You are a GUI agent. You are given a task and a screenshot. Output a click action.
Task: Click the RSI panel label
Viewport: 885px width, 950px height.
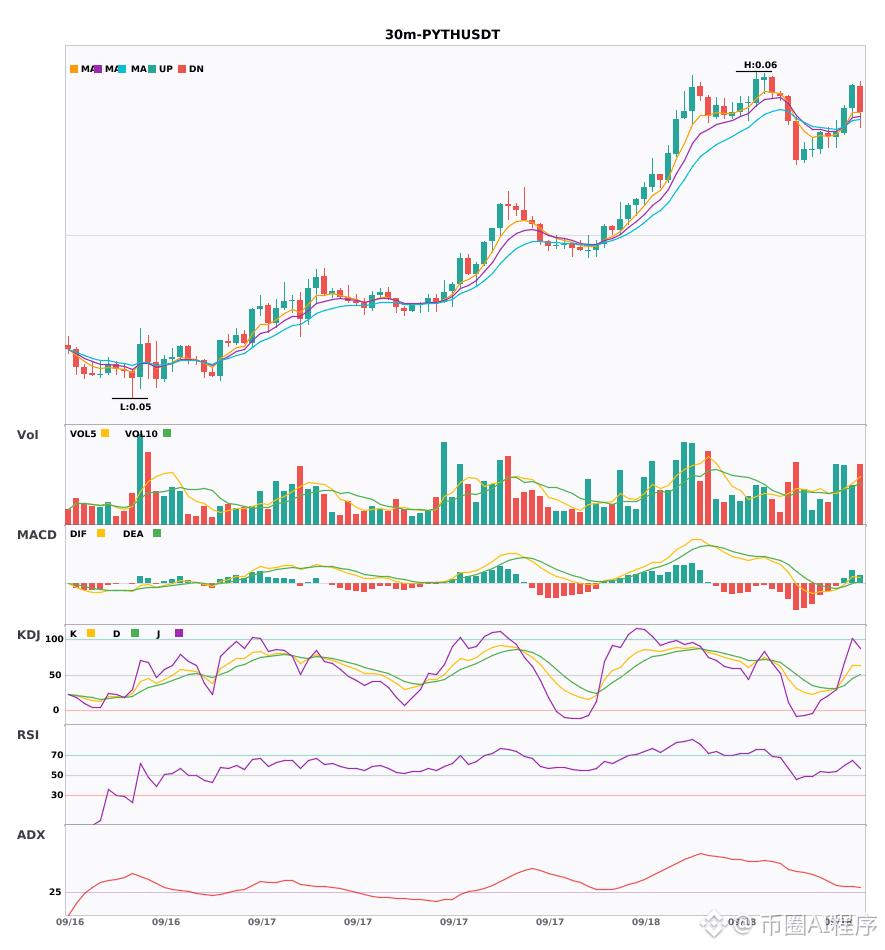(x=28, y=735)
